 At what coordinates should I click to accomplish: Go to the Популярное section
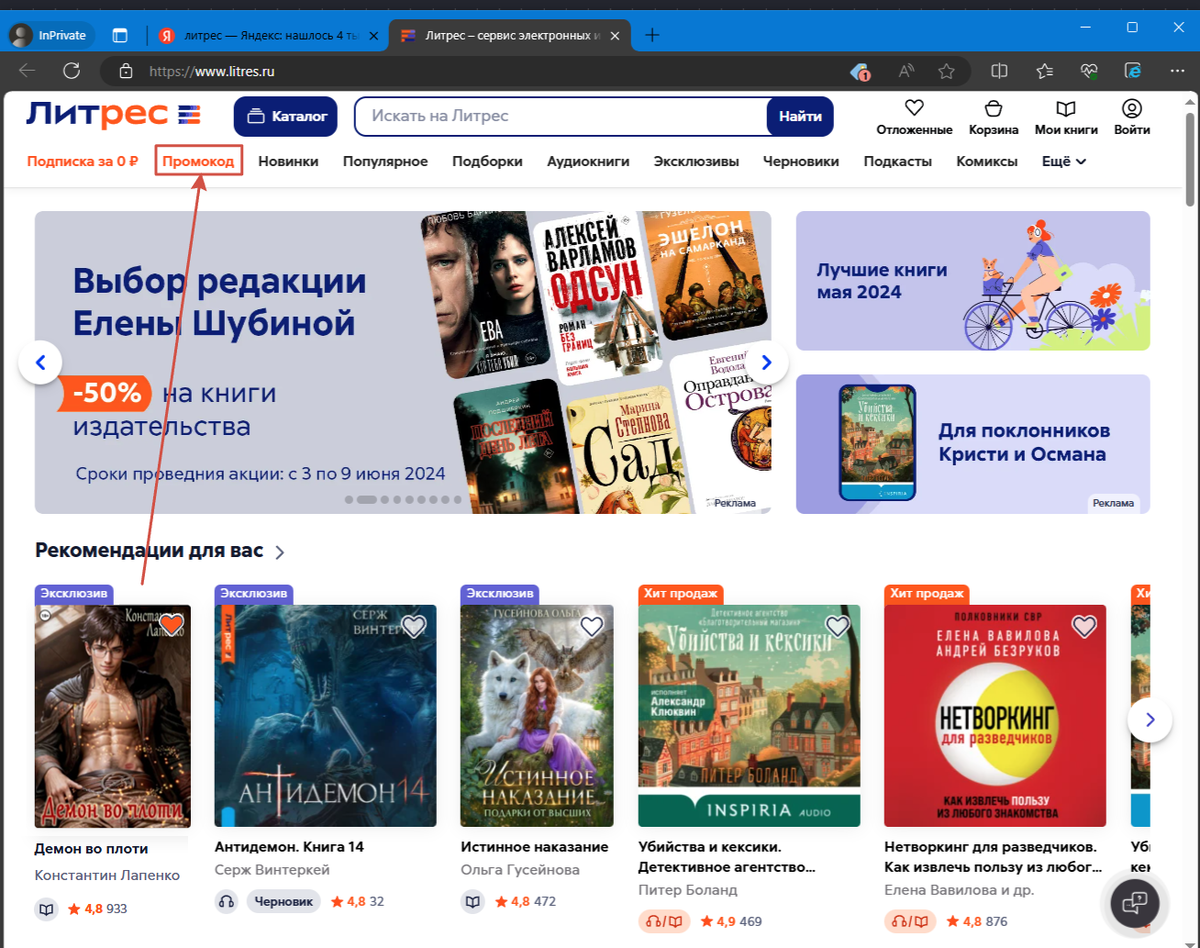pos(385,161)
